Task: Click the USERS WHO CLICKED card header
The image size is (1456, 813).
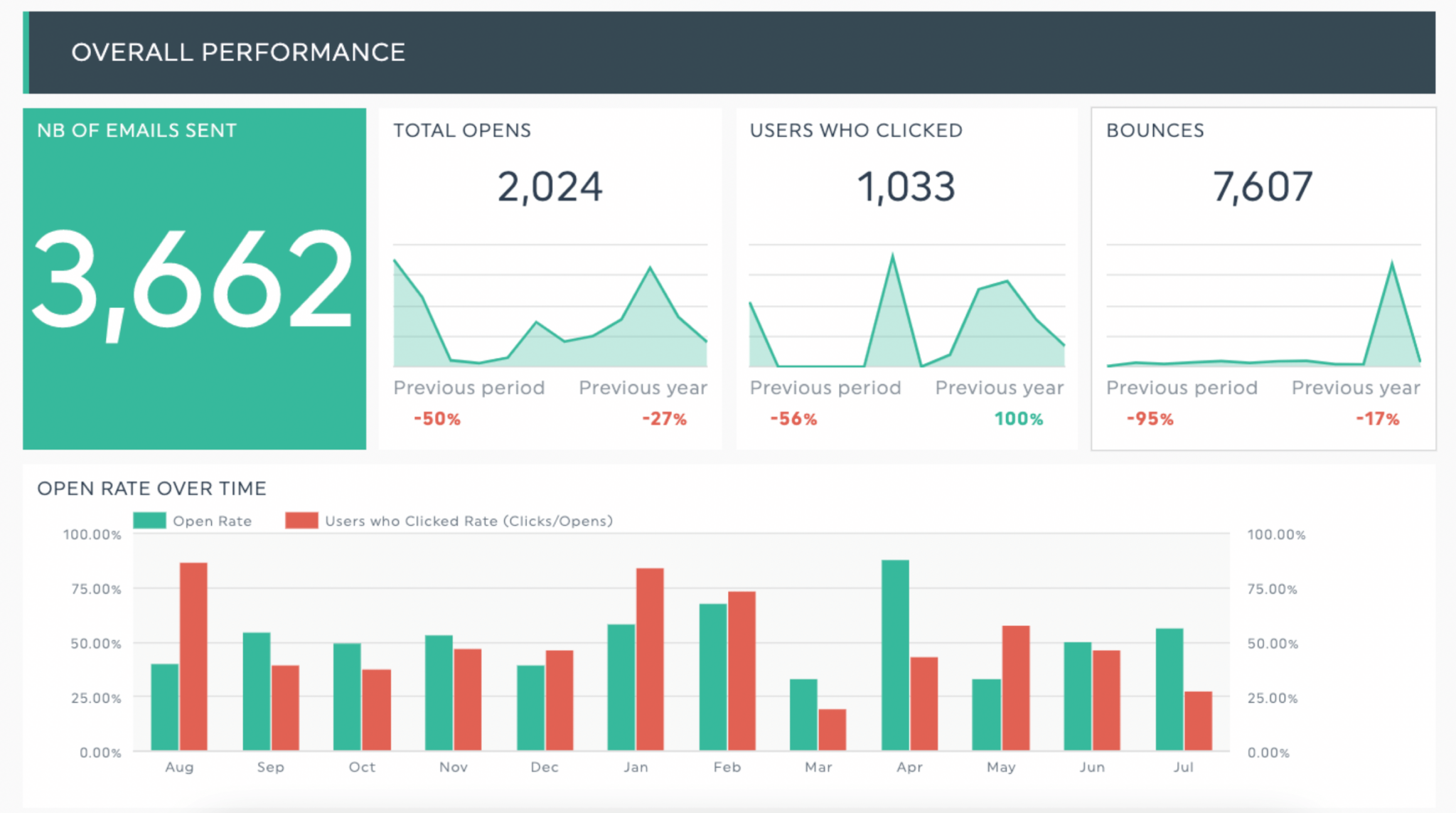Action: pos(857,130)
